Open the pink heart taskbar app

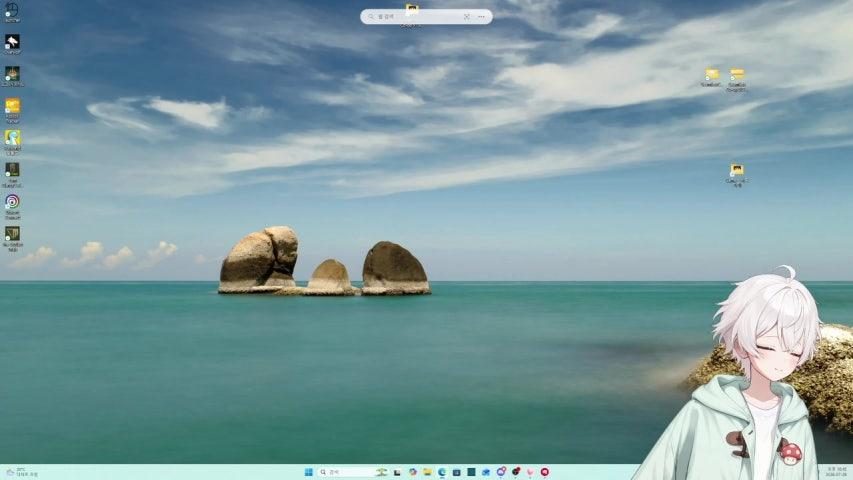(x=530, y=472)
